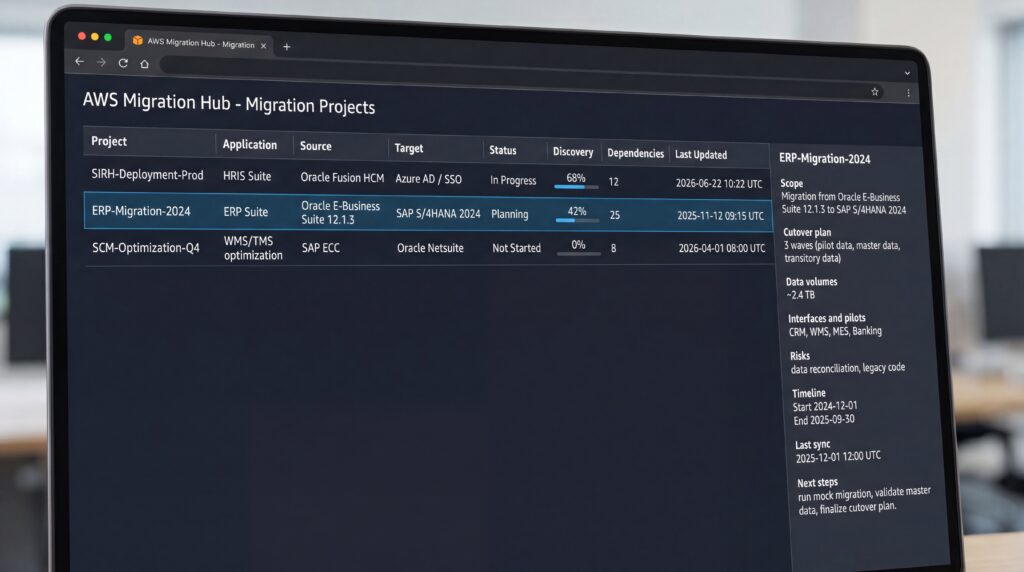Sort by the Project column header
The width and height of the screenshot is (1024, 572).
109,141
